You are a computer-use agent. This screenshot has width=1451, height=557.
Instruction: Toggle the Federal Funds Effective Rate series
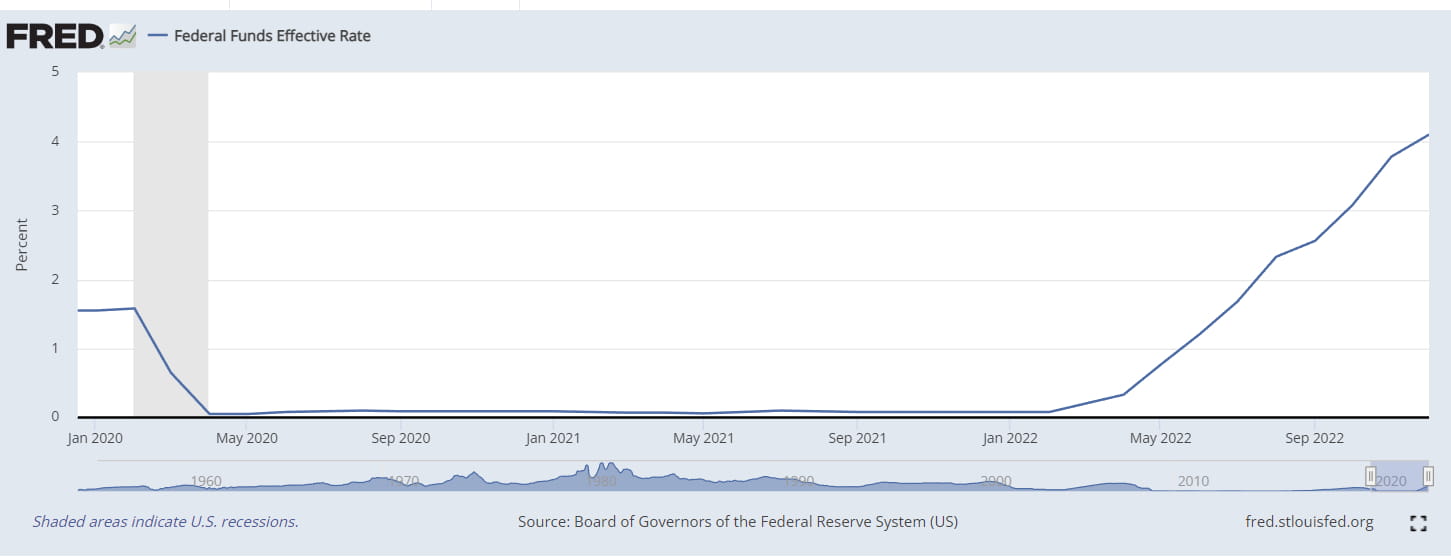tap(272, 36)
